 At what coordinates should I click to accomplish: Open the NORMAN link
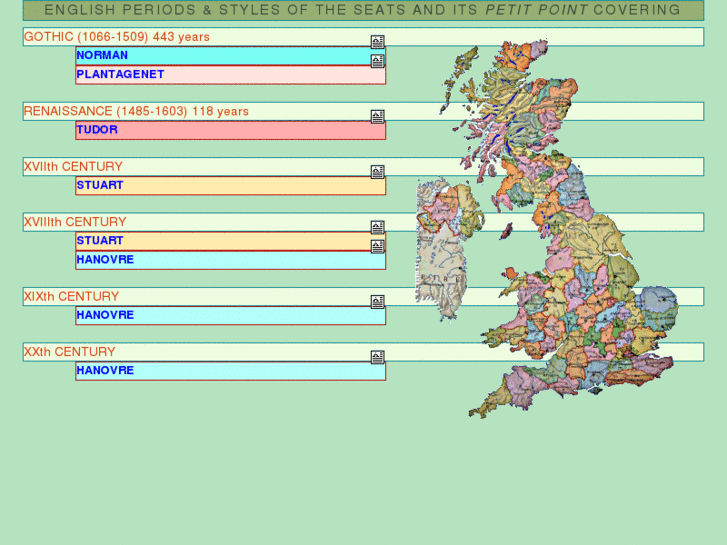click(x=102, y=55)
